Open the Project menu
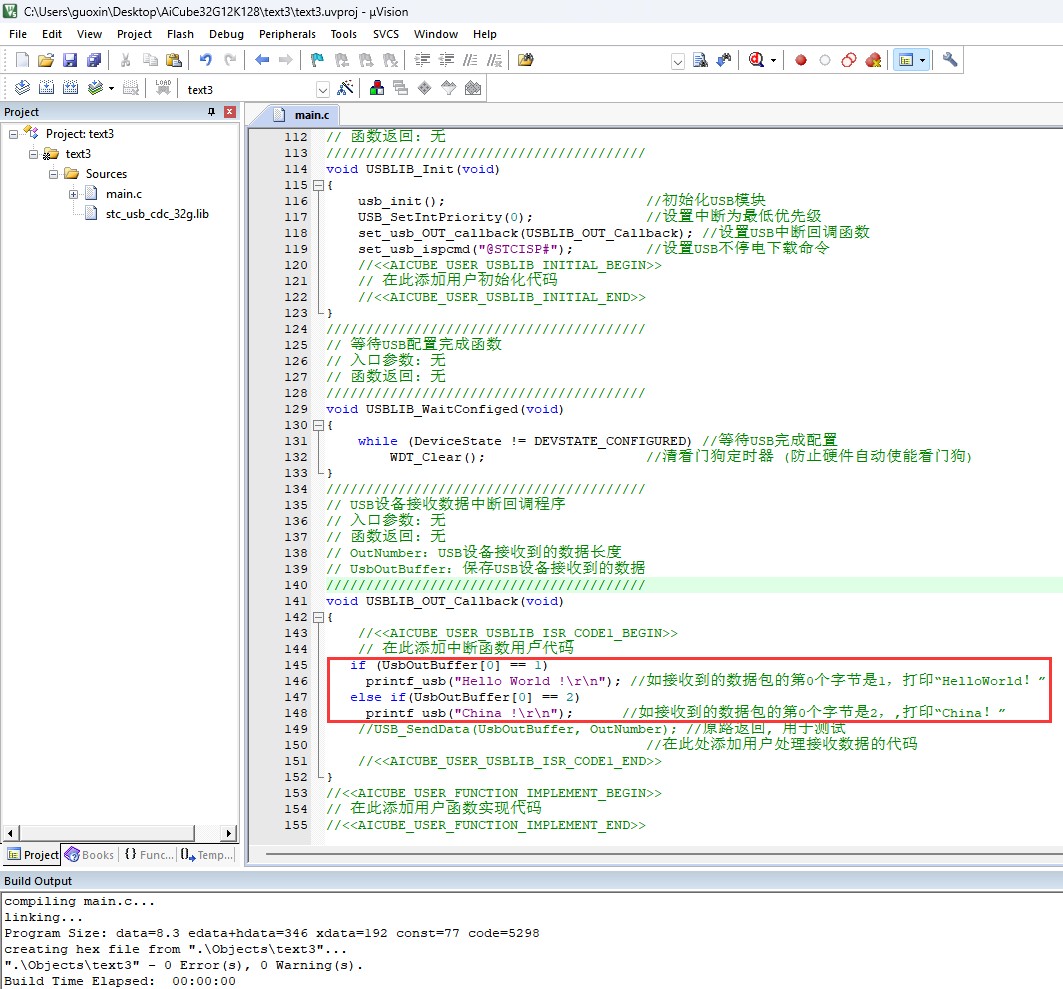 [x=134, y=34]
